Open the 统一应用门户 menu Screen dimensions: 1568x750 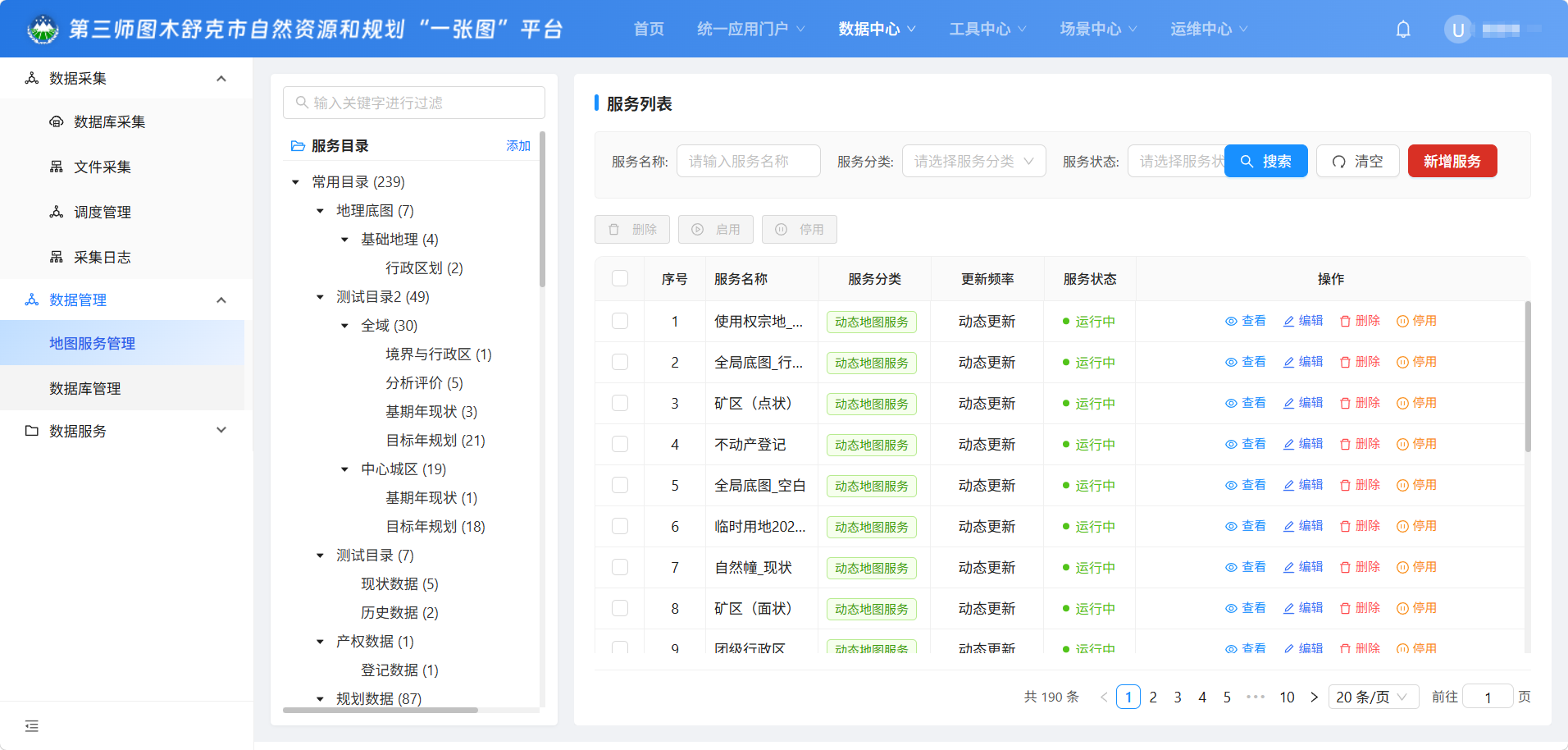click(x=750, y=29)
